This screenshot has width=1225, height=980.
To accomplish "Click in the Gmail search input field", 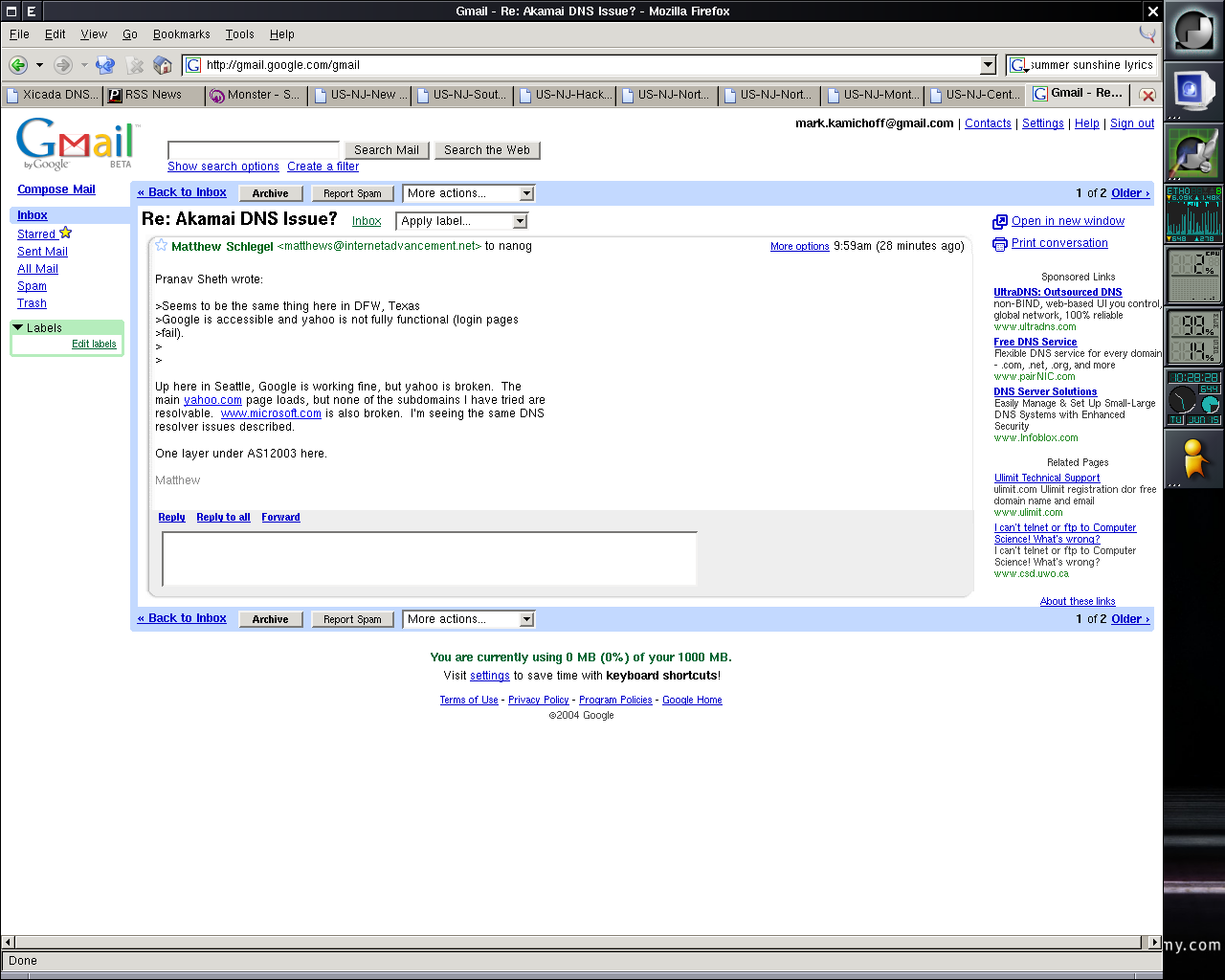I will pyautogui.click(x=254, y=150).
